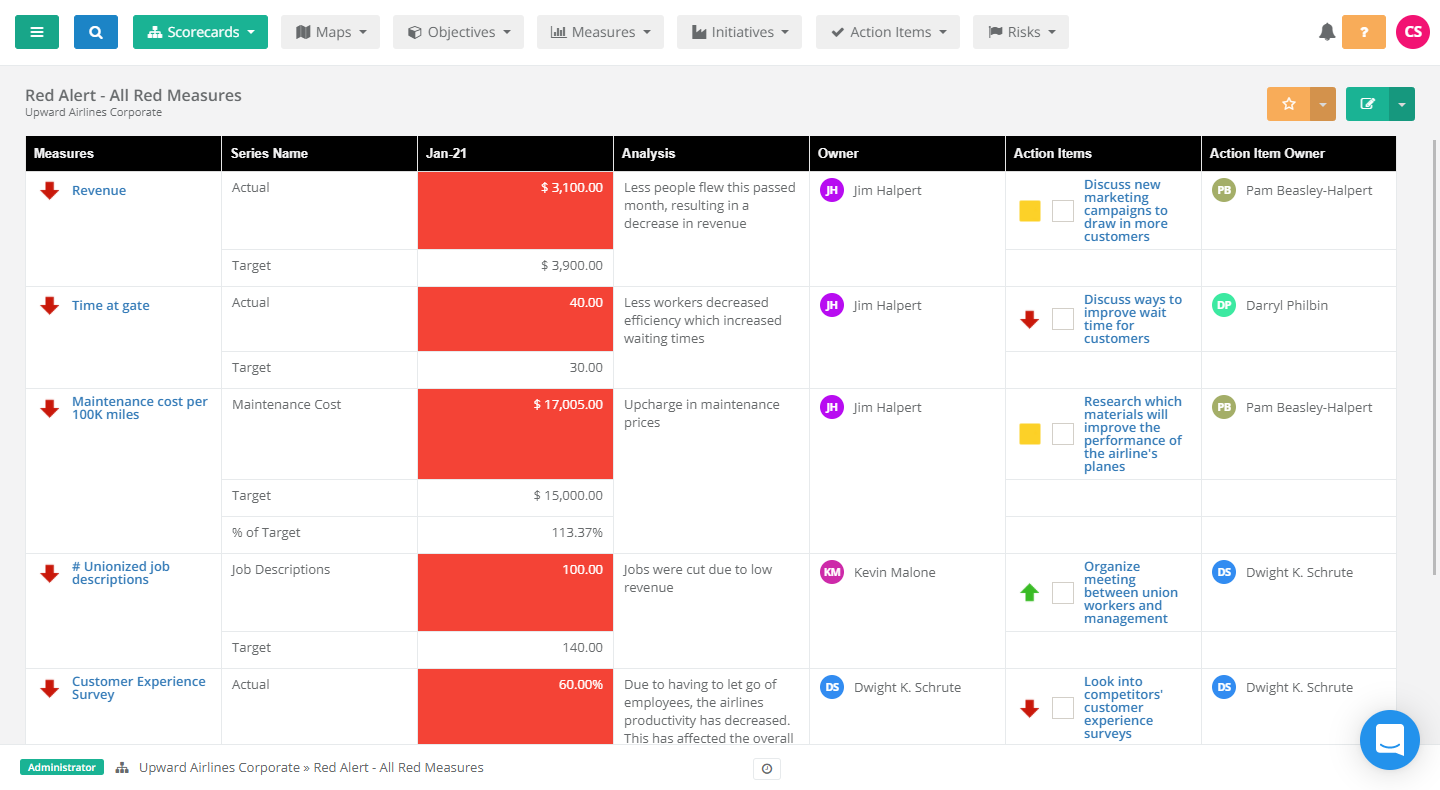Open the Risks menu
1440x790 pixels.
[1020, 31]
